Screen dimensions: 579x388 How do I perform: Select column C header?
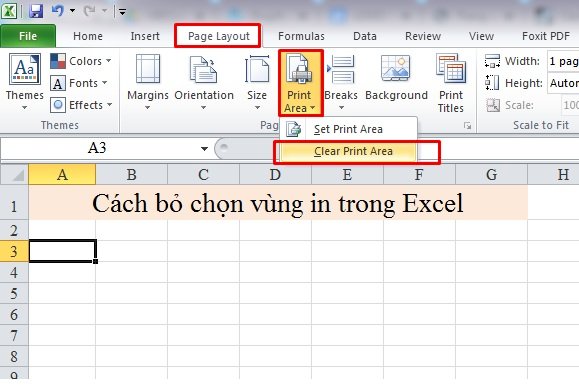click(203, 174)
